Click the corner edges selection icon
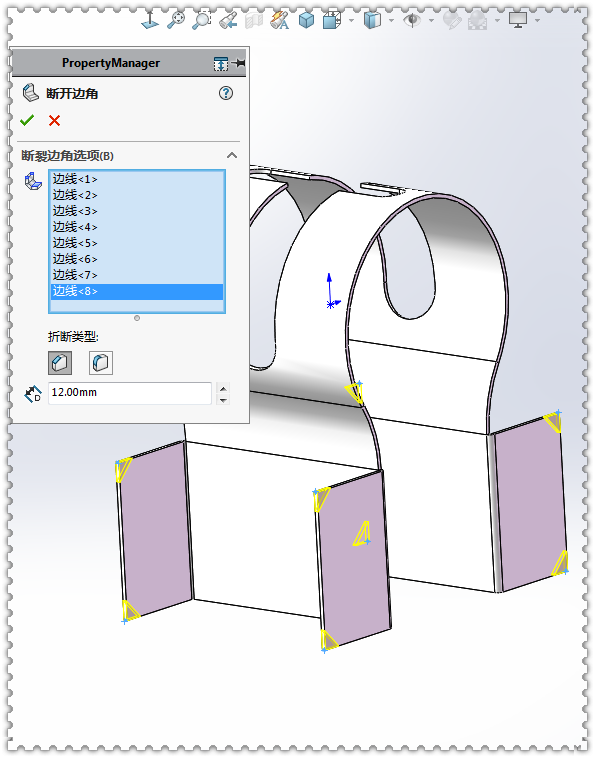The image size is (595, 758). click(33, 181)
